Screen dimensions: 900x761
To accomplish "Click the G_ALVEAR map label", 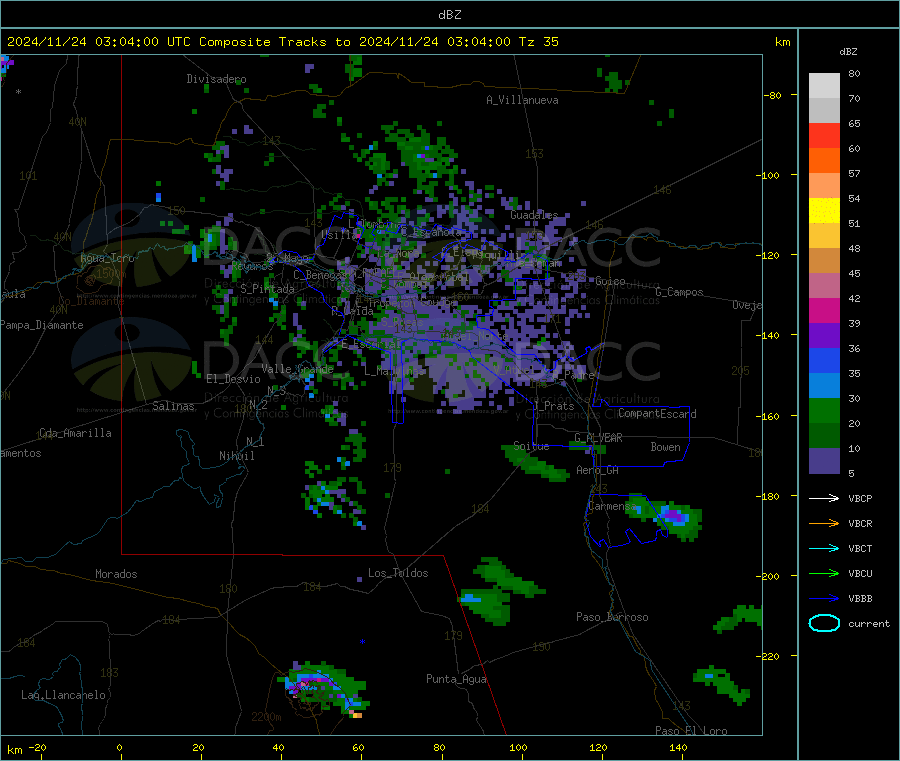I will tap(598, 438).
